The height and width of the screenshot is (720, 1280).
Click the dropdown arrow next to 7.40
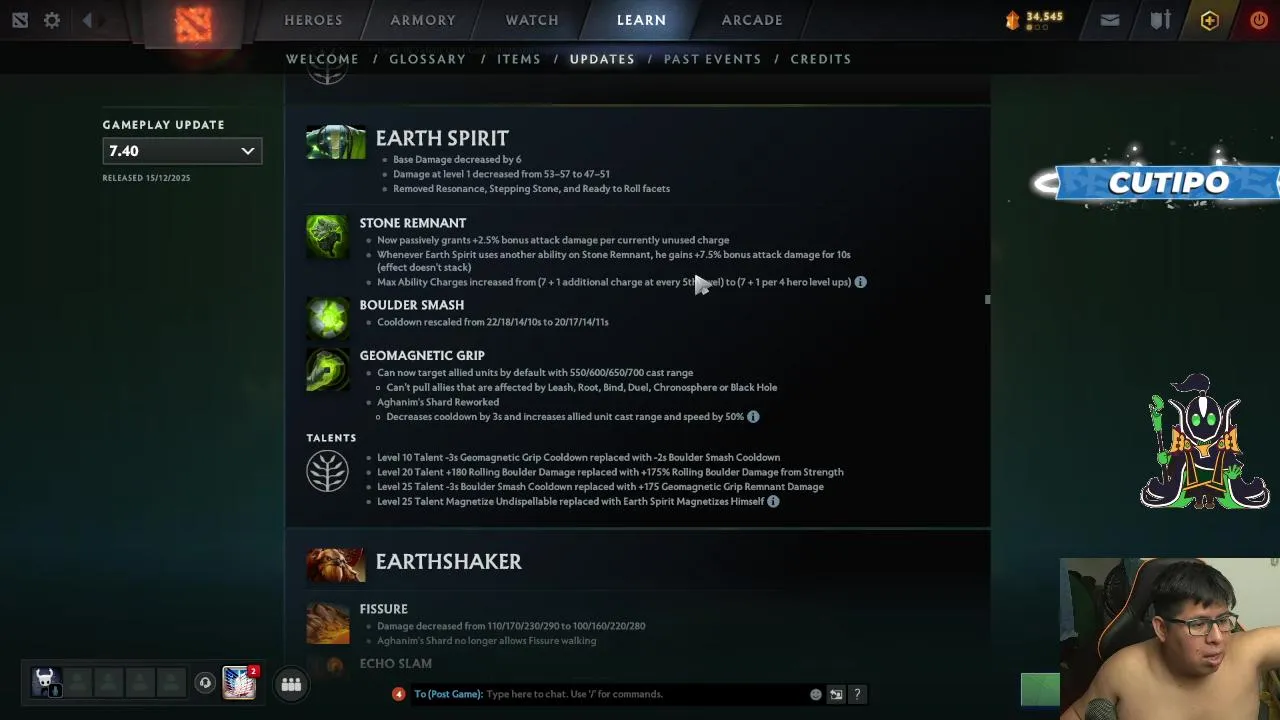pyautogui.click(x=248, y=151)
